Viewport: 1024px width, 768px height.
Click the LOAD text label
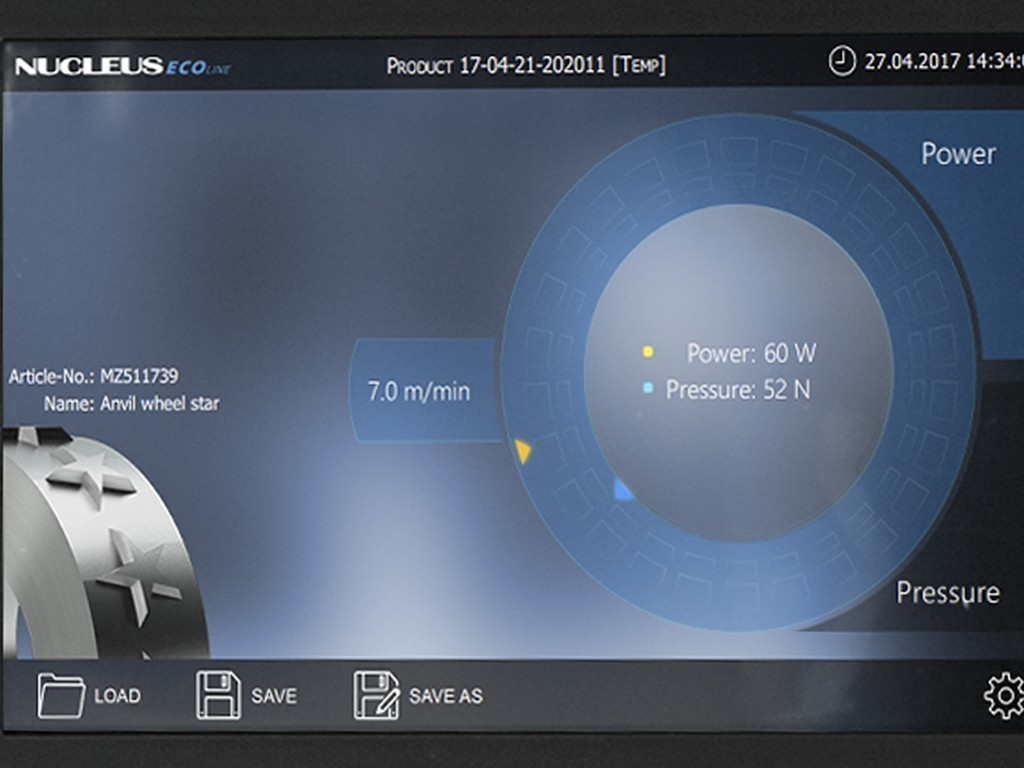point(118,696)
